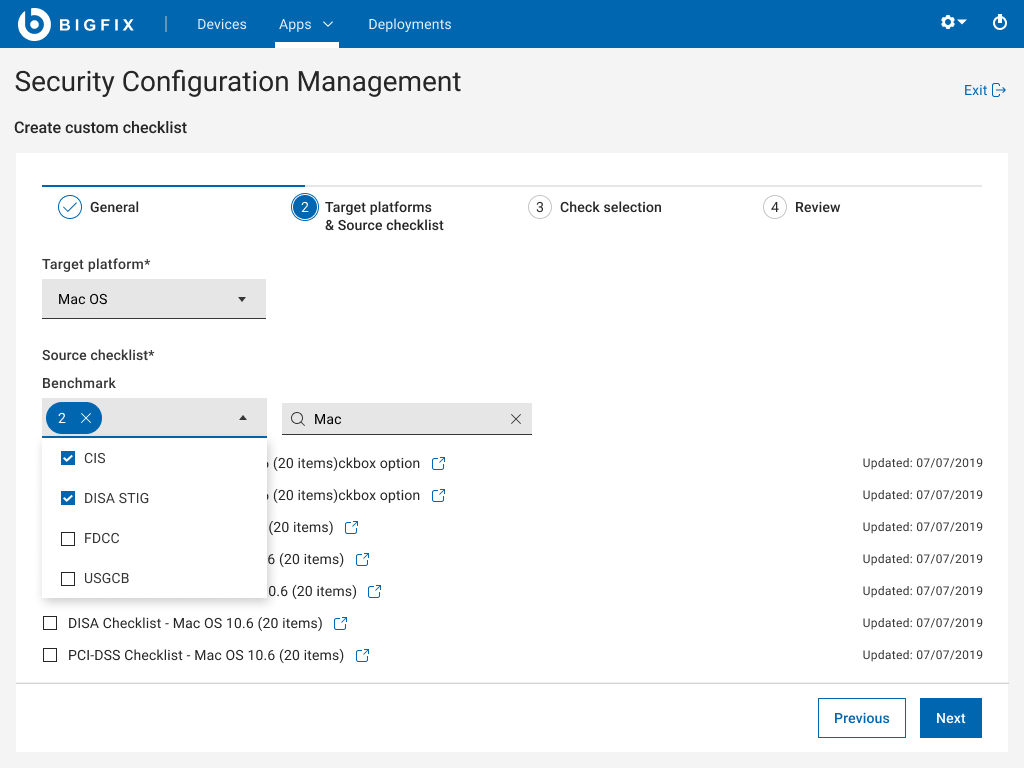Click Updated date on PCI-DSS Checklist row
This screenshot has width=1024, height=768.
coord(922,654)
